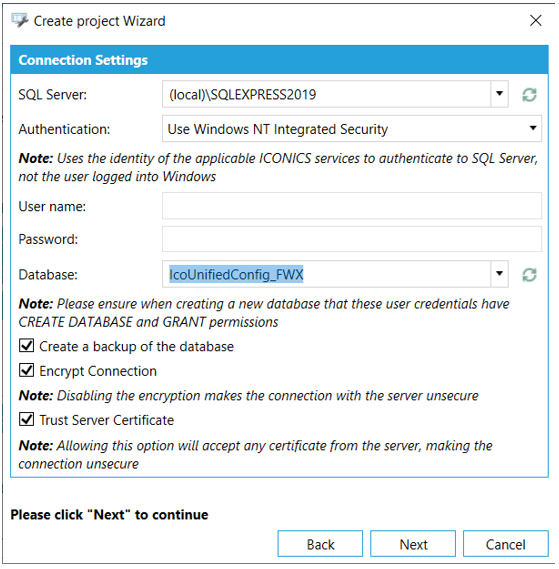Viewport: 559px width, 569px height.
Task: Click the note about CREATE DATABASE permissions
Action: [264, 313]
